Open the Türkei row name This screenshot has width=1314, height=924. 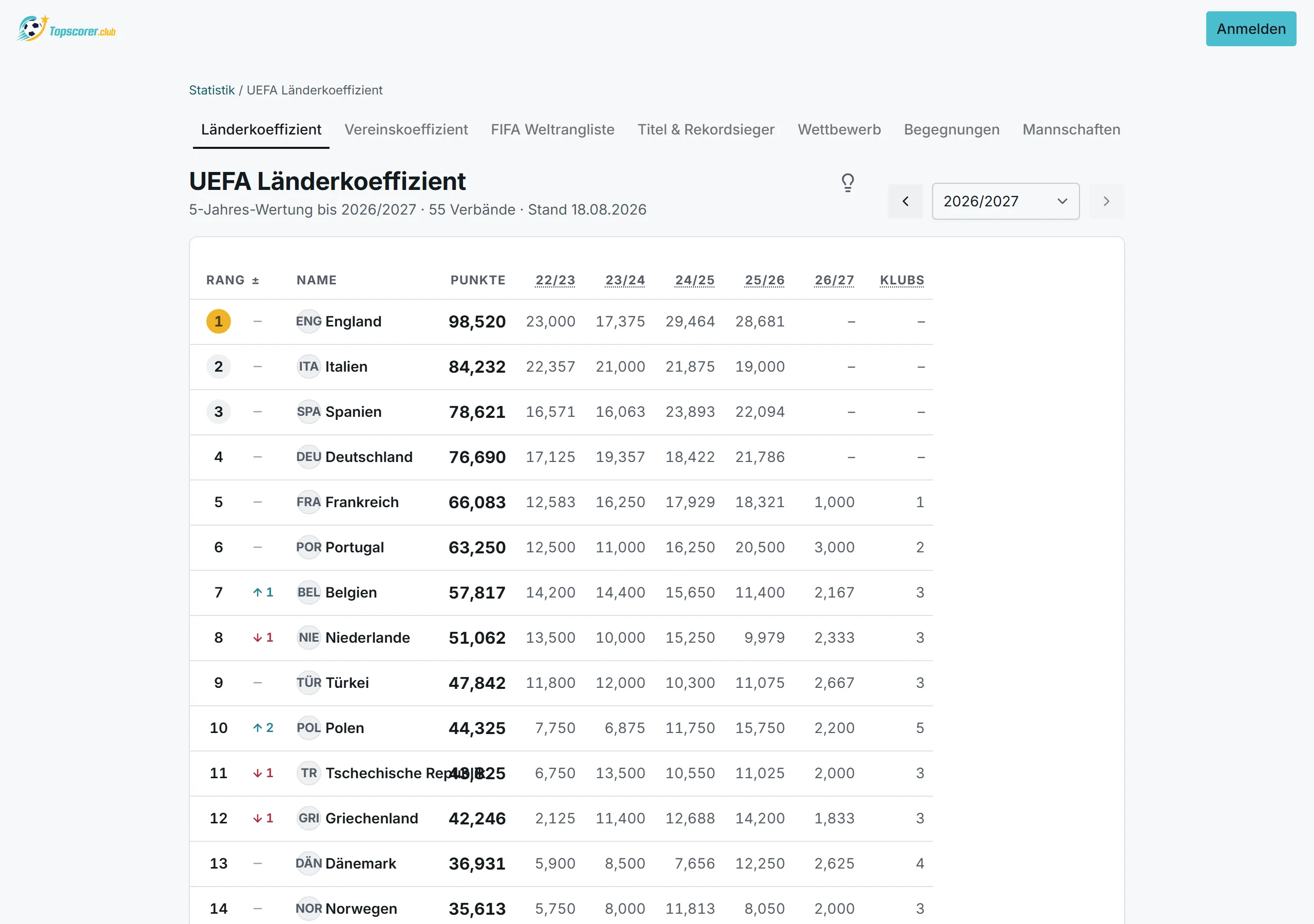pyautogui.click(x=347, y=683)
